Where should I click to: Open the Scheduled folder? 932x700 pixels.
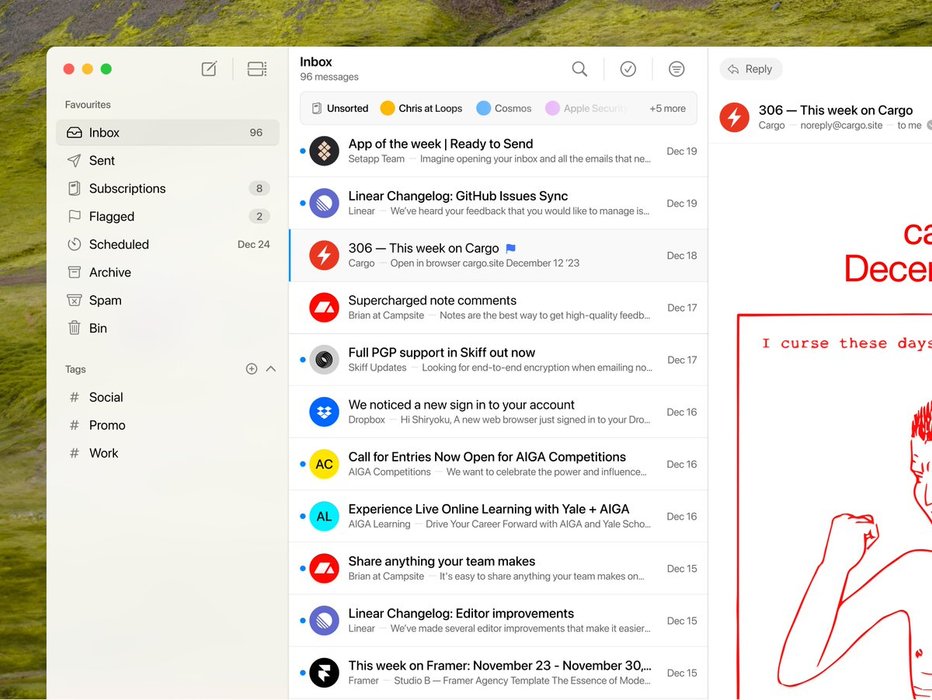point(168,244)
